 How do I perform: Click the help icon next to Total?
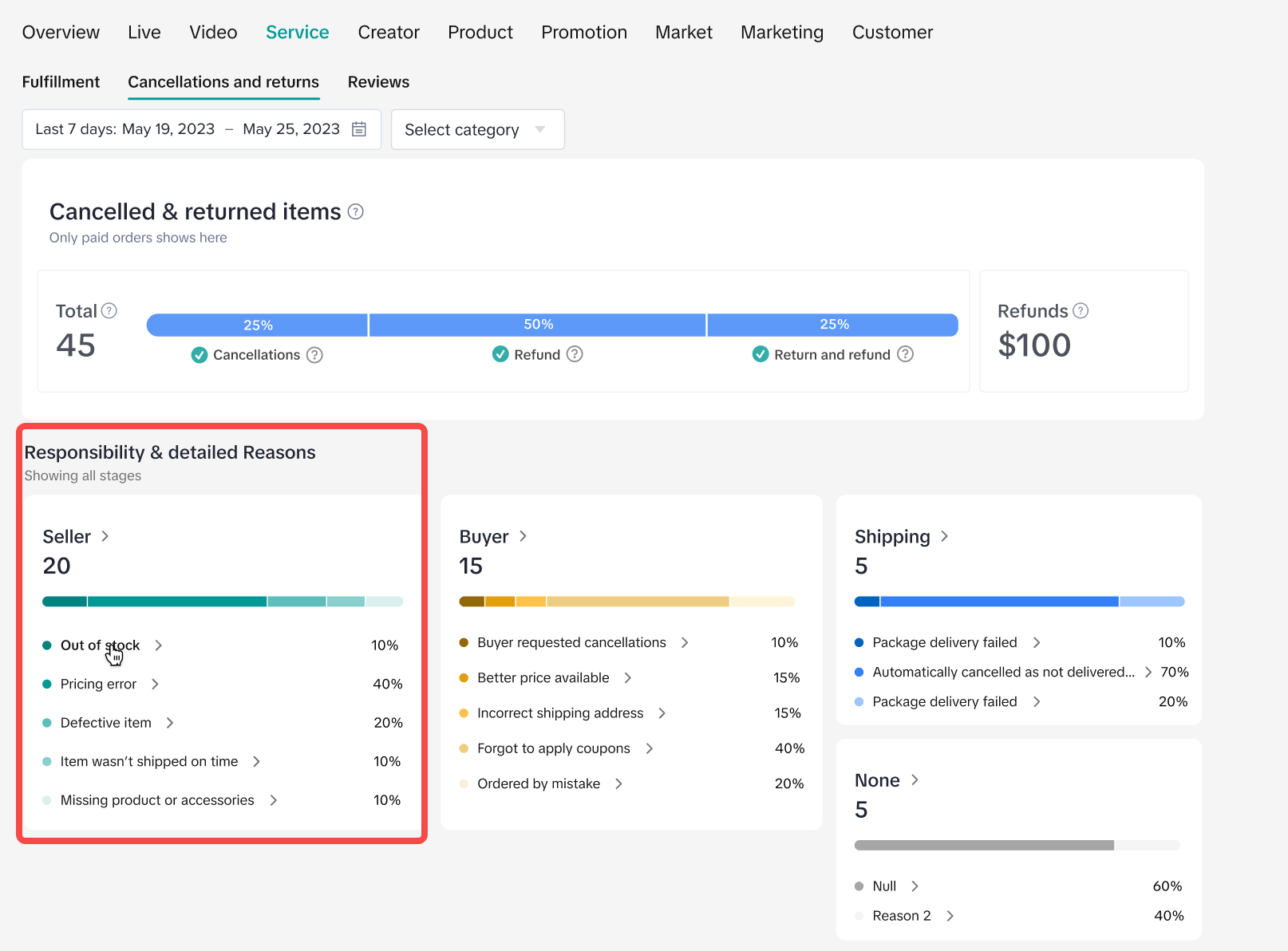click(109, 311)
